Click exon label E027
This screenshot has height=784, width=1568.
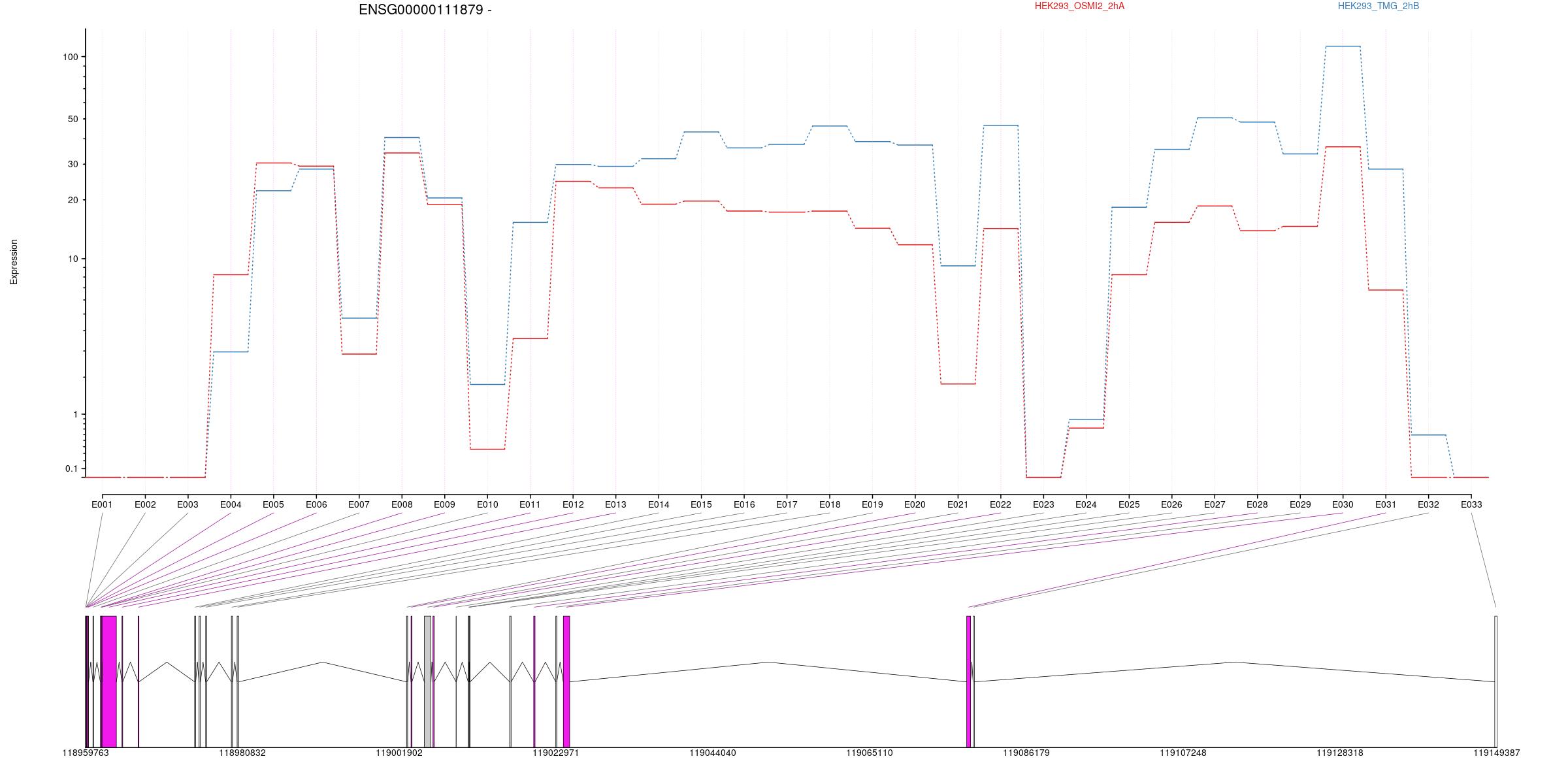pos(1215,504)
